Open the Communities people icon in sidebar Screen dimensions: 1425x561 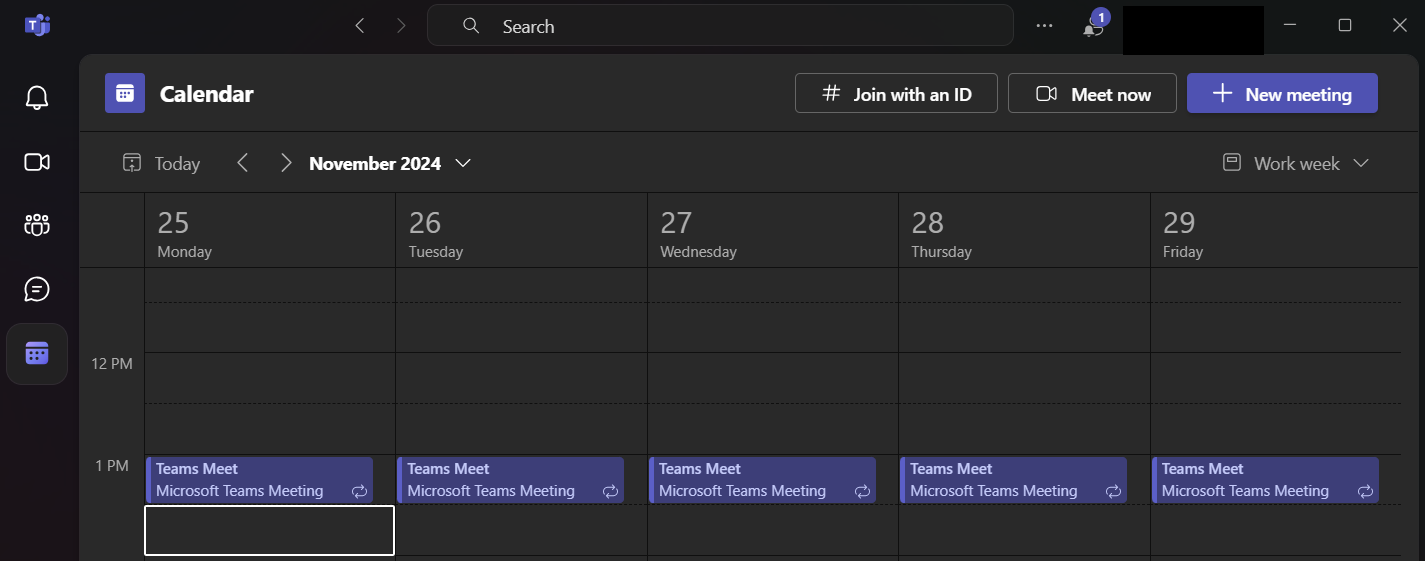(x=37, y=225)
